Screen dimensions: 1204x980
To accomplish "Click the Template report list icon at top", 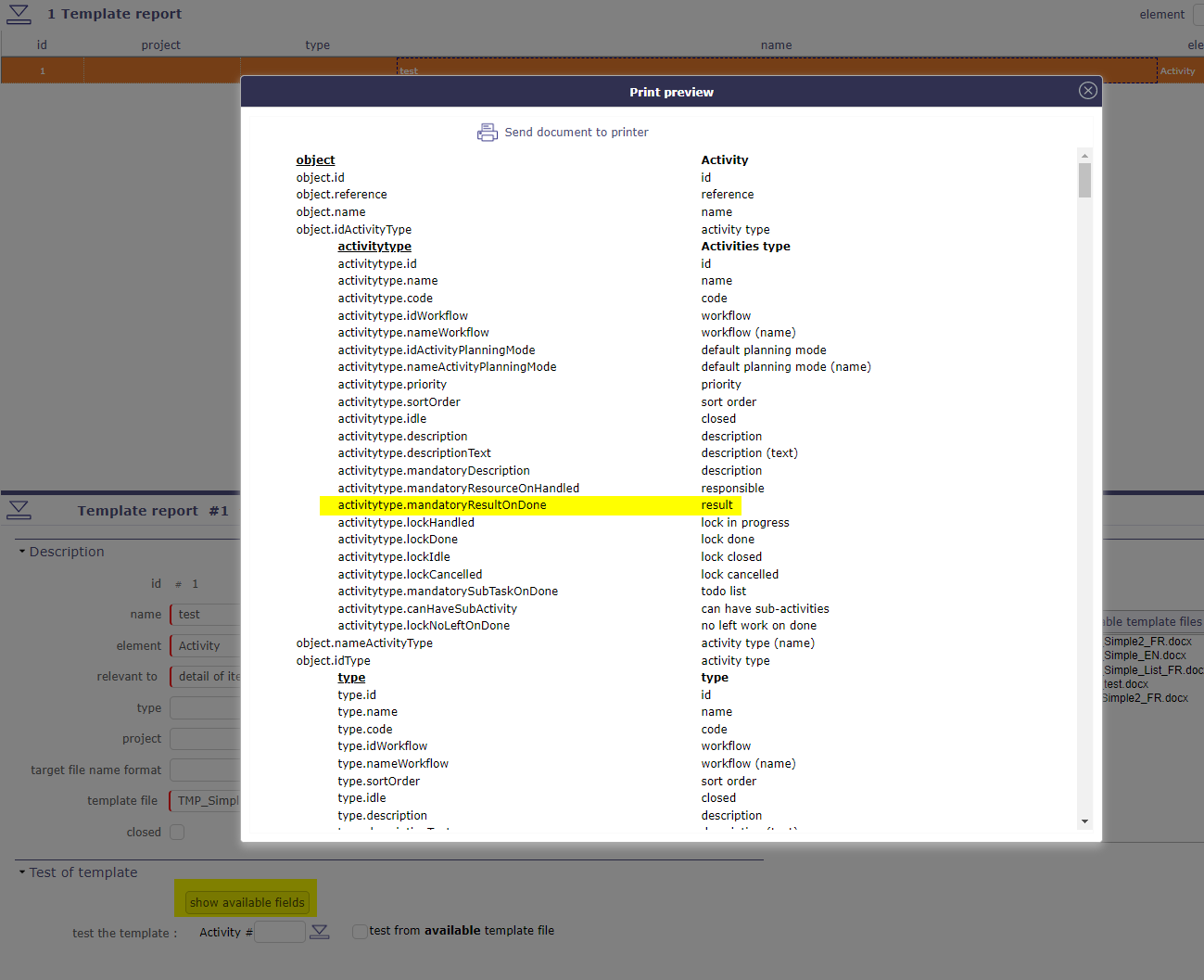I will [x=19, y=14].
